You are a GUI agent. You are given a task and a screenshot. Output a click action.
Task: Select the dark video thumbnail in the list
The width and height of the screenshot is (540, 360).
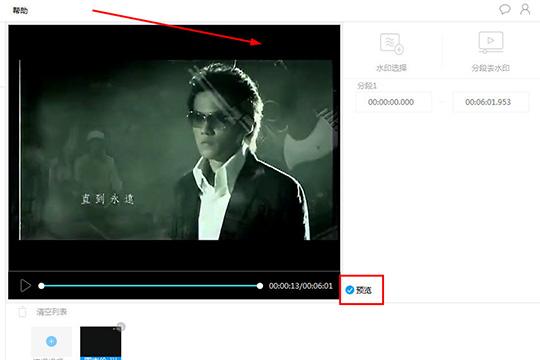coord(101,343)
